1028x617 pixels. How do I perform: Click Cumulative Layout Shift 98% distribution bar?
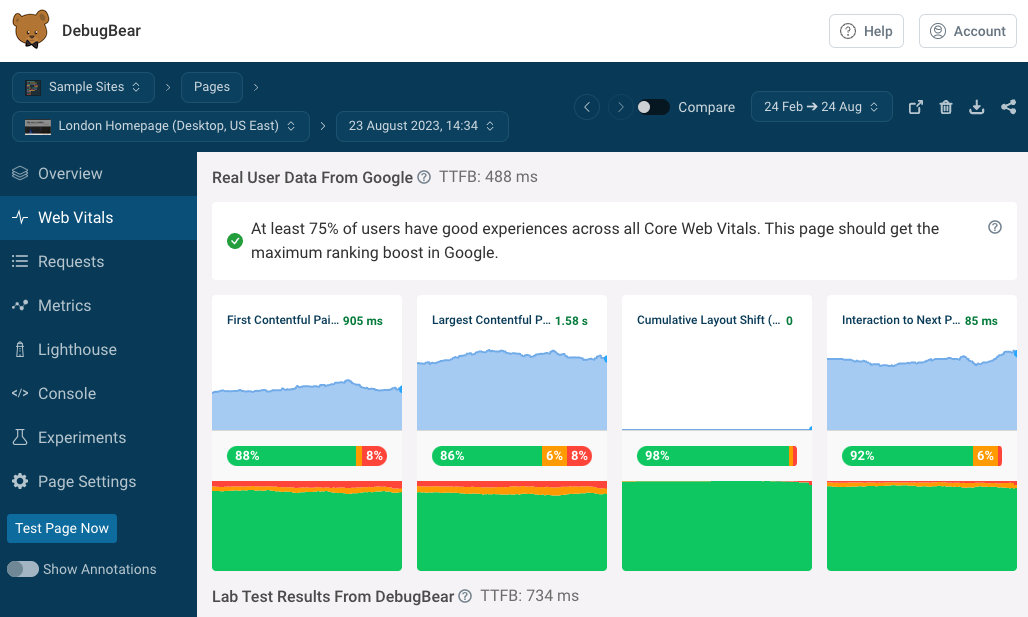pyautogui.click(x=717, y=456)
